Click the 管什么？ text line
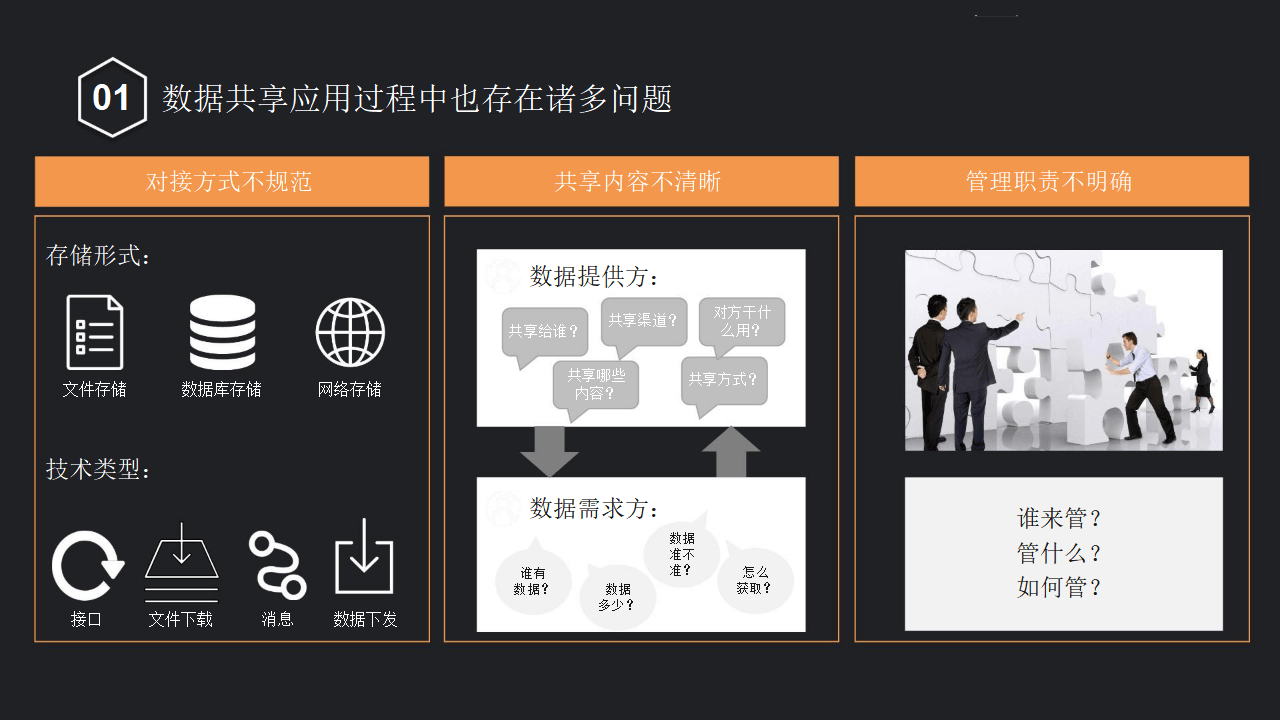This screenshot has width=1280, height=720. (x=1061, y=553)
